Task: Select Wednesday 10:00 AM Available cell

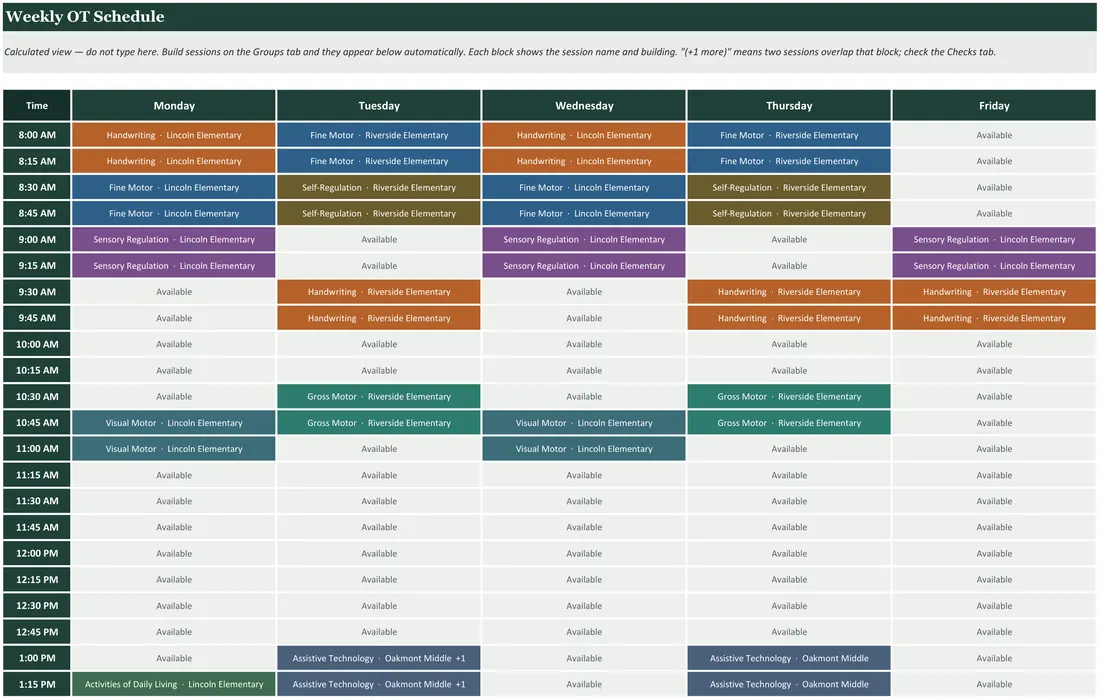Action: pos(584,344)
